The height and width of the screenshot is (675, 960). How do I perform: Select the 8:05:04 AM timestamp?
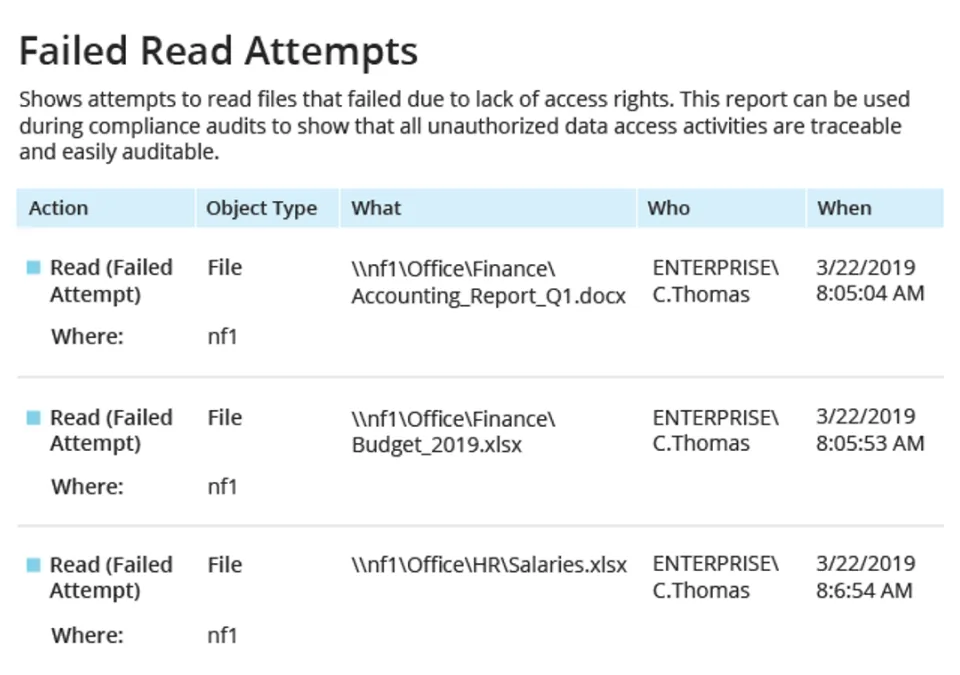[x=869, y=294]
